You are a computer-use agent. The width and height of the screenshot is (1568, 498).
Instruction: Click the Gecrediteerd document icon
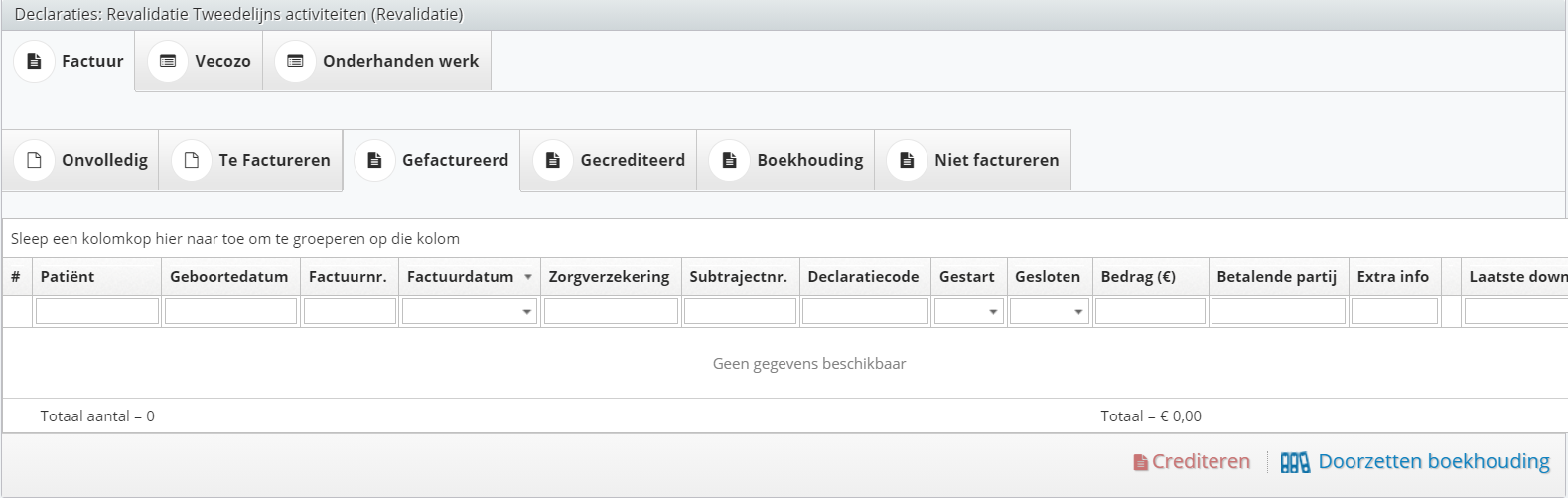pos(553,160)
